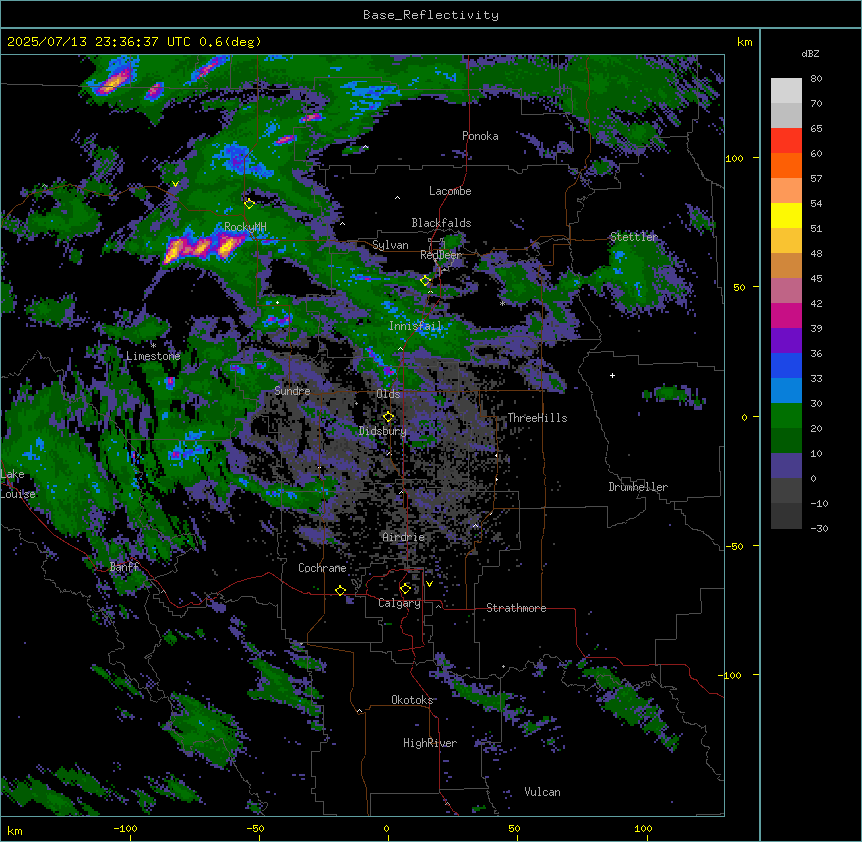Select the Drumheller label
Viewport: 862px width, 842px height.
[638, 487]
